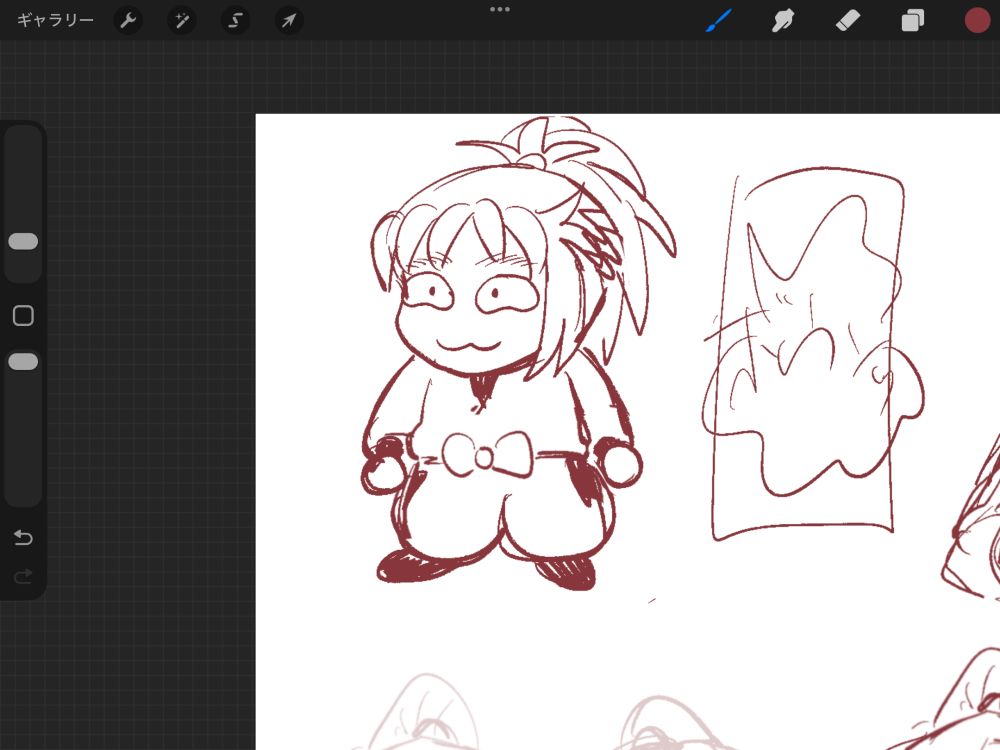Click the brush size slider handle
The image size is (1000, 750).
[23, 241]
